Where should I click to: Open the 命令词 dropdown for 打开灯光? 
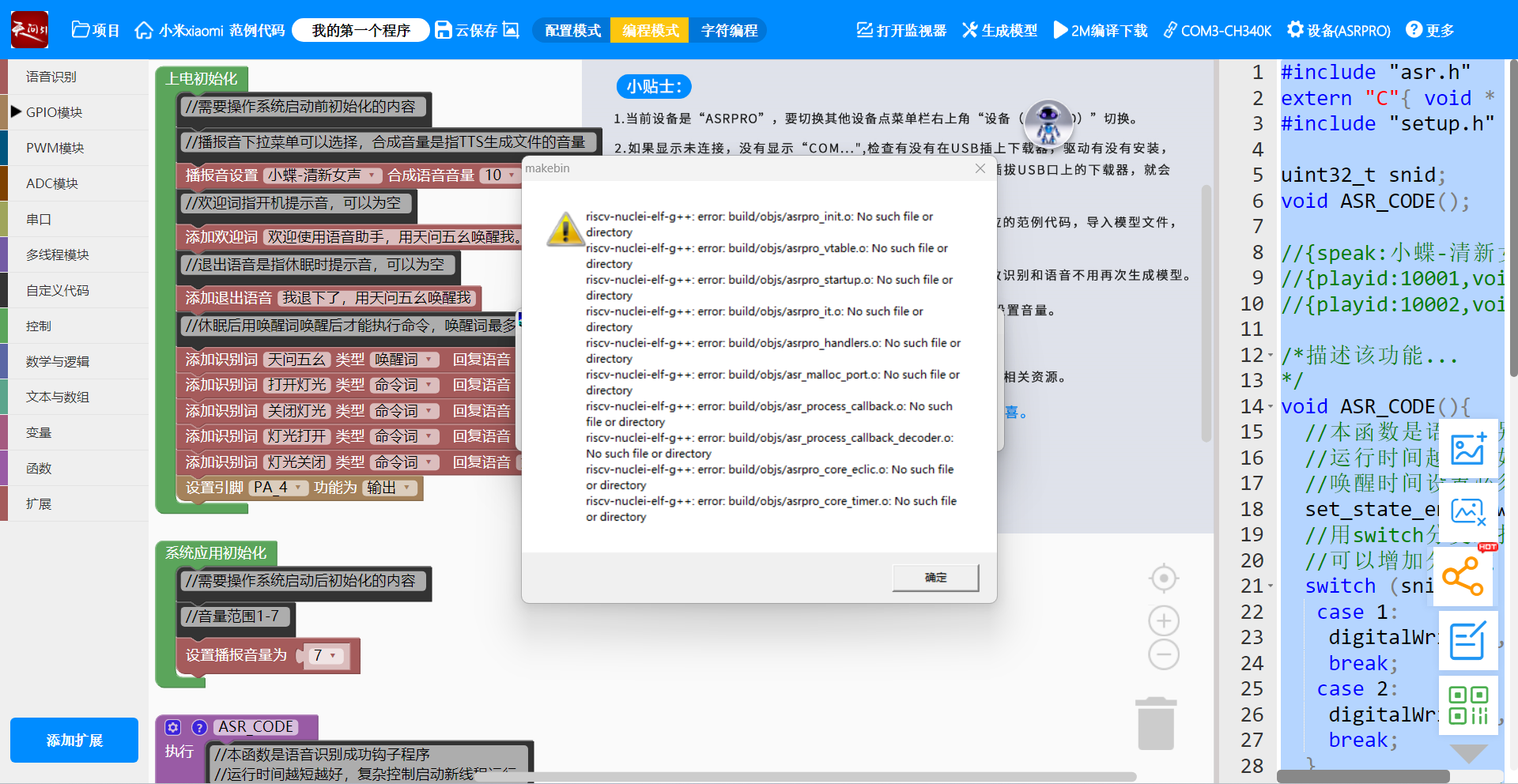[405, 385]
